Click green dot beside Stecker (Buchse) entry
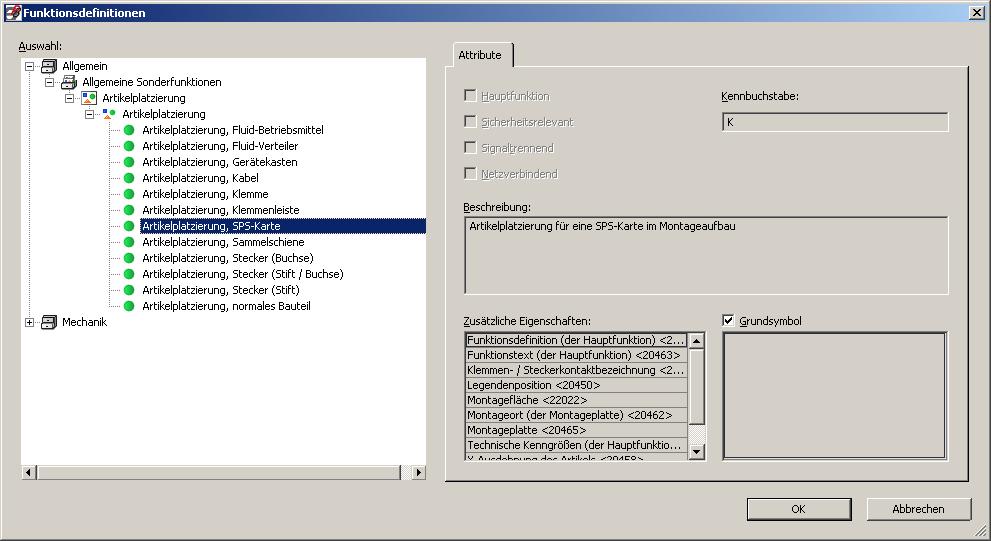The width and height of the screenshot is (991, 541). tap(129, 258)
